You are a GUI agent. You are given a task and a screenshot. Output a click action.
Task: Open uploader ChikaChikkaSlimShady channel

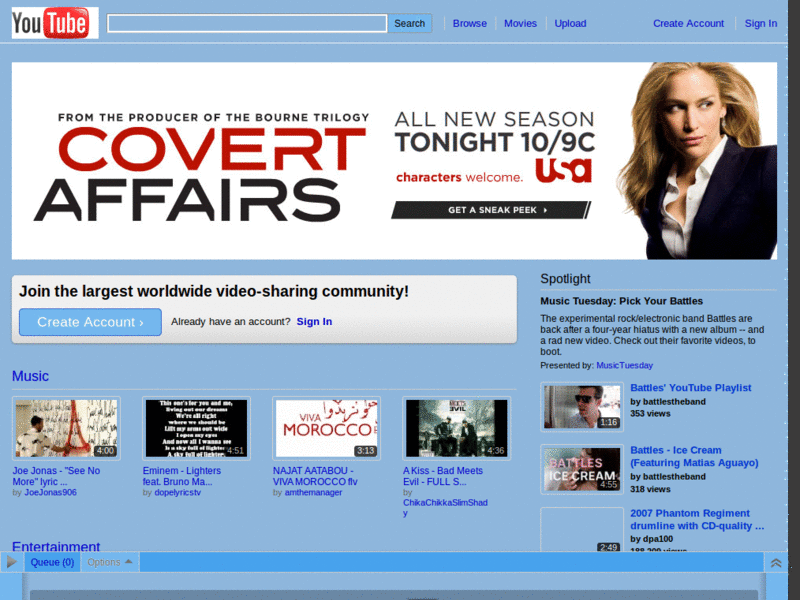click(445, 508)
